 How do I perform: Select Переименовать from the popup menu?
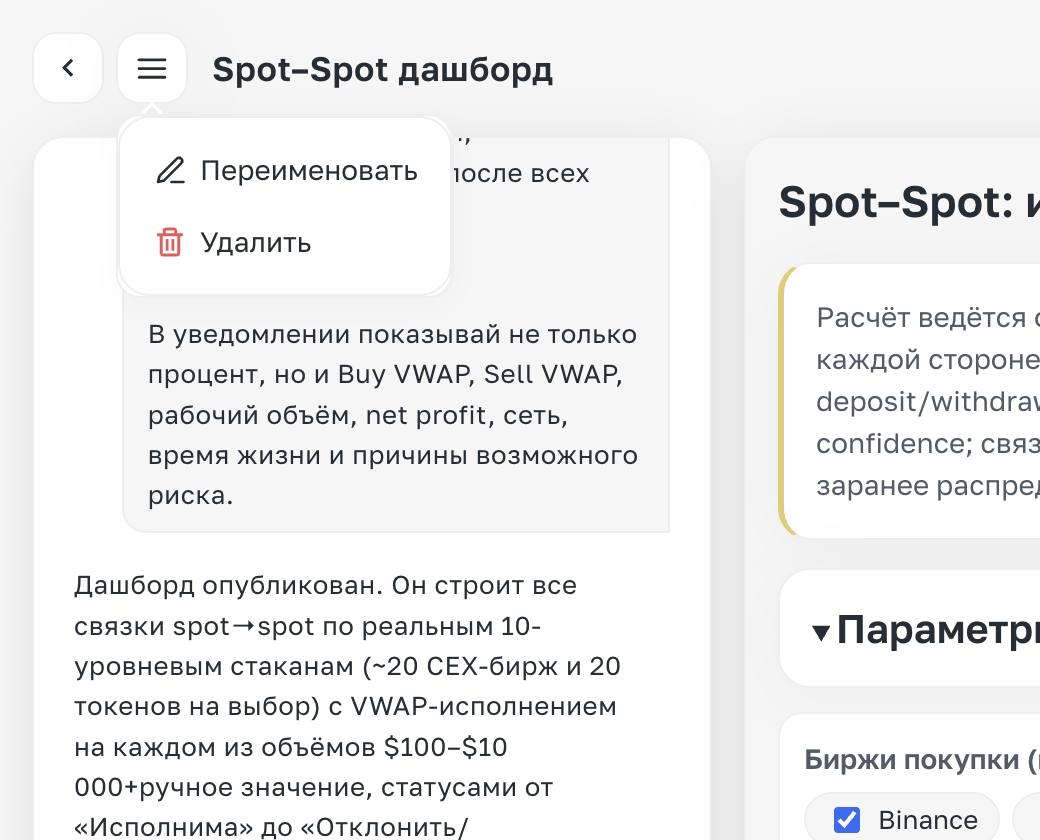pyautogui.click(x=285, y=171)
